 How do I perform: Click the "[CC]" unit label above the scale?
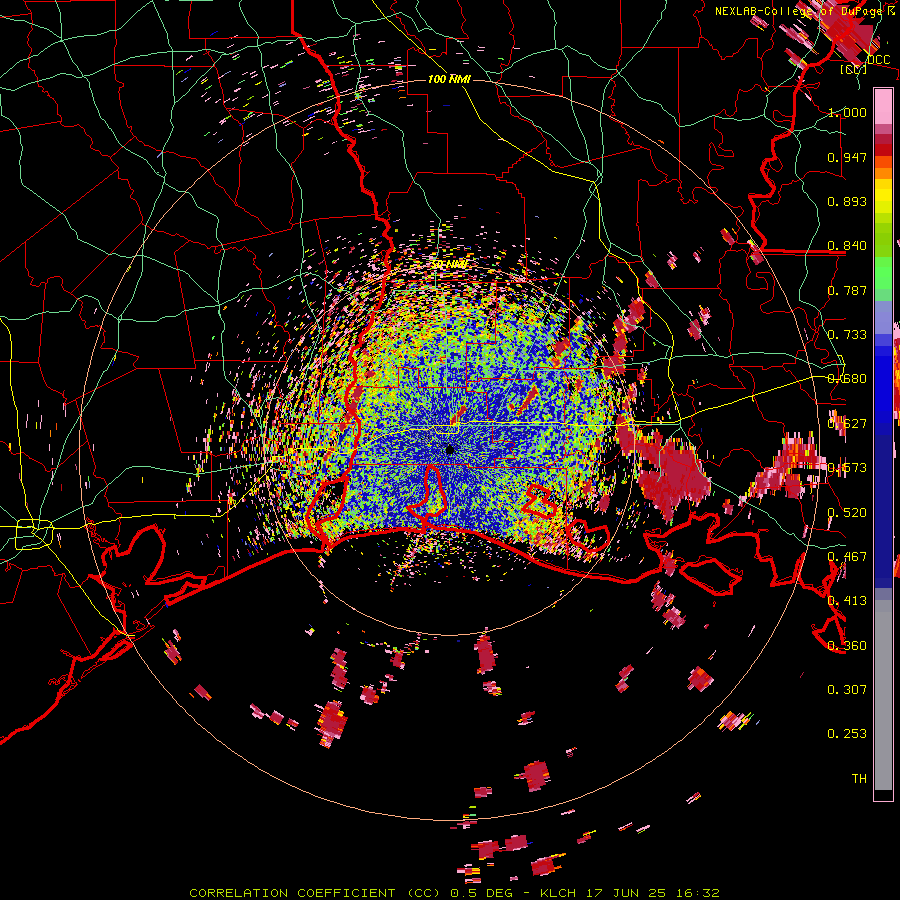[x=854, y=69]
